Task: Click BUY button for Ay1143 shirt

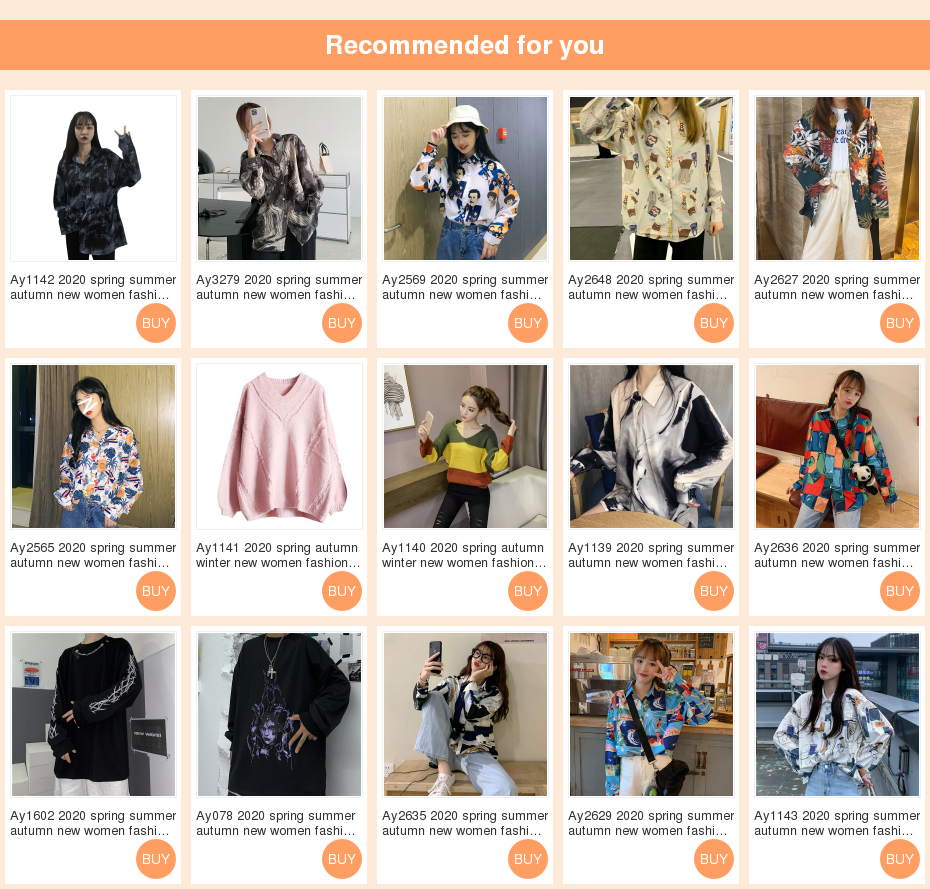Action: pos(900,859)
